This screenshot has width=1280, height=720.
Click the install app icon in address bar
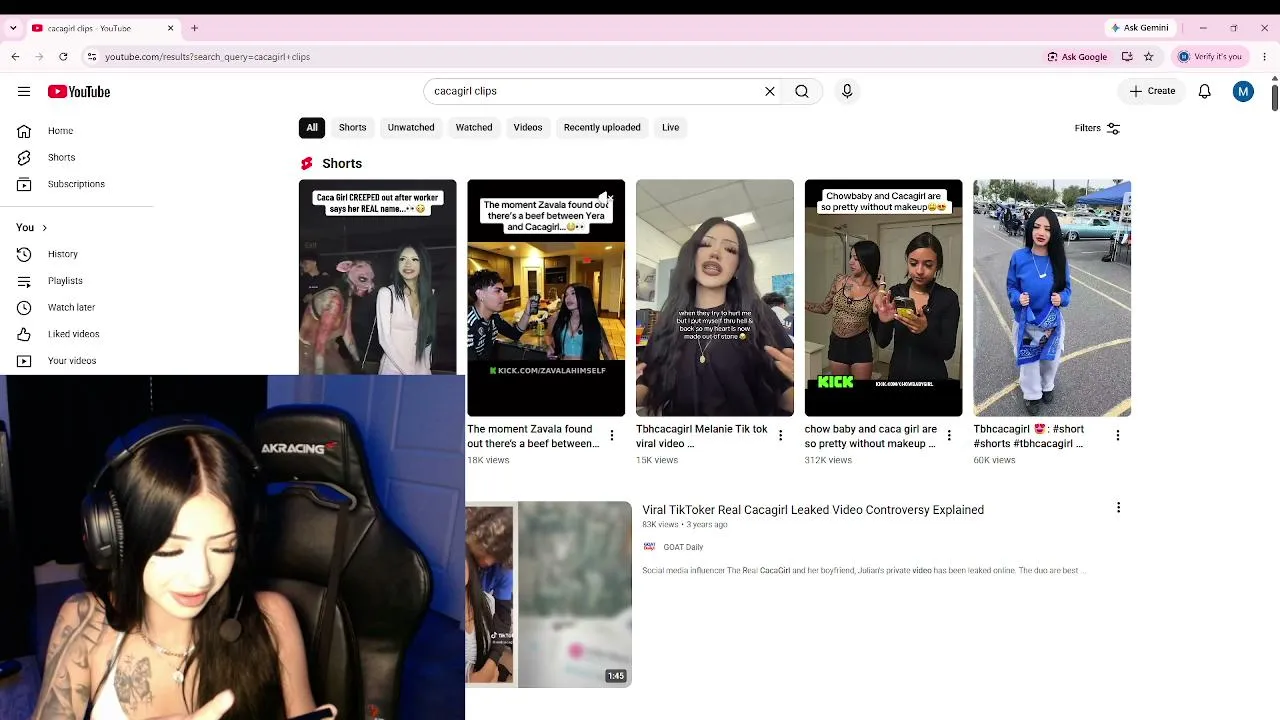coord(1127,57)
